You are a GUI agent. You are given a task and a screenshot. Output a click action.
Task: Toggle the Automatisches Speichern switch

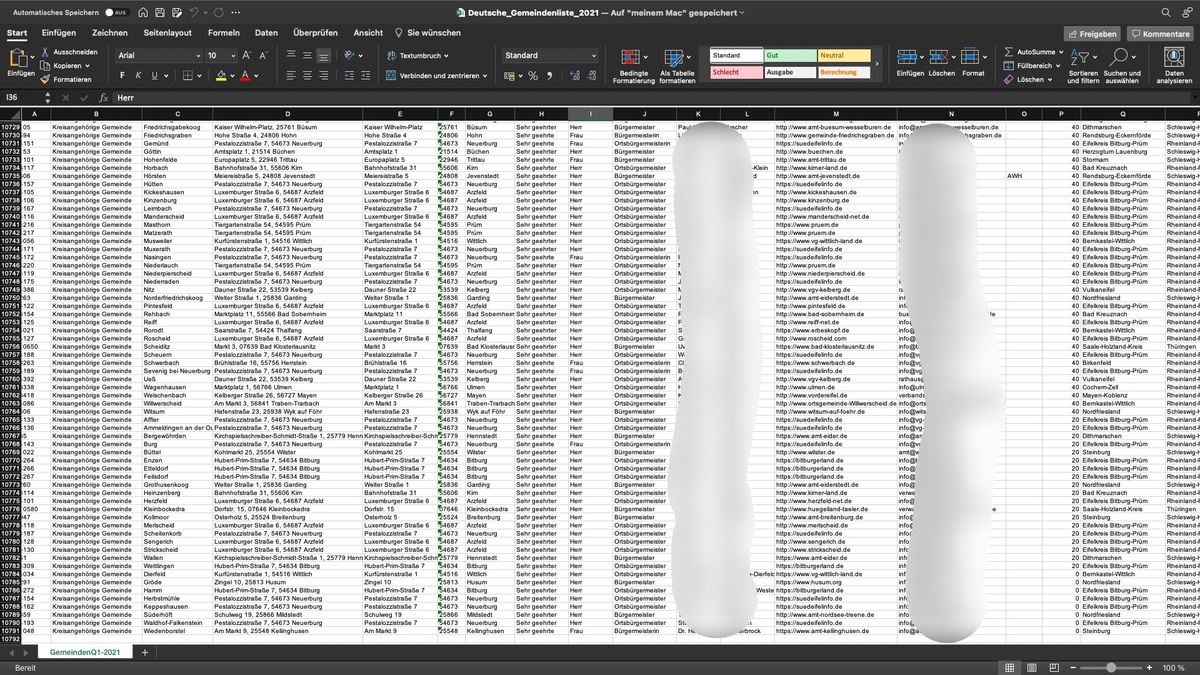coord(116,13)
